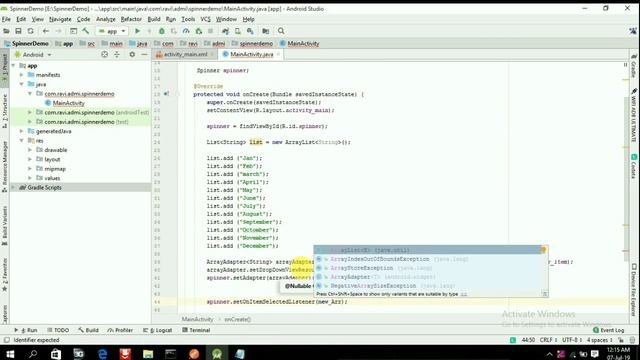Expand the drawable folder

[x=30, y=150]
